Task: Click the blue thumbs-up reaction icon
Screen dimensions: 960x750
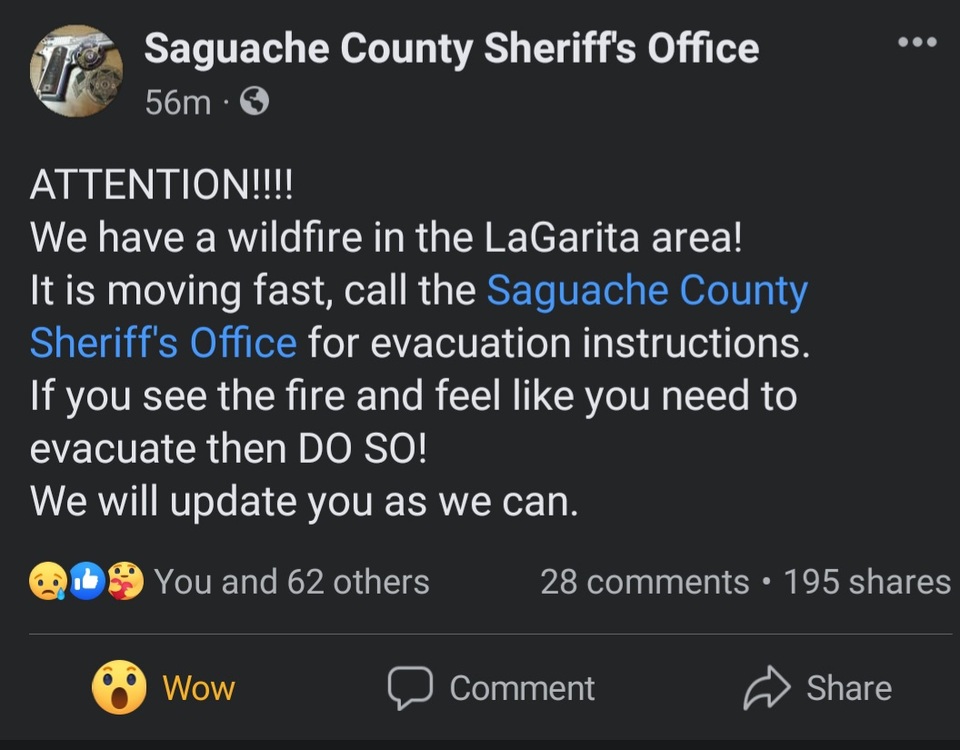Action: click(x=87, y=581)
